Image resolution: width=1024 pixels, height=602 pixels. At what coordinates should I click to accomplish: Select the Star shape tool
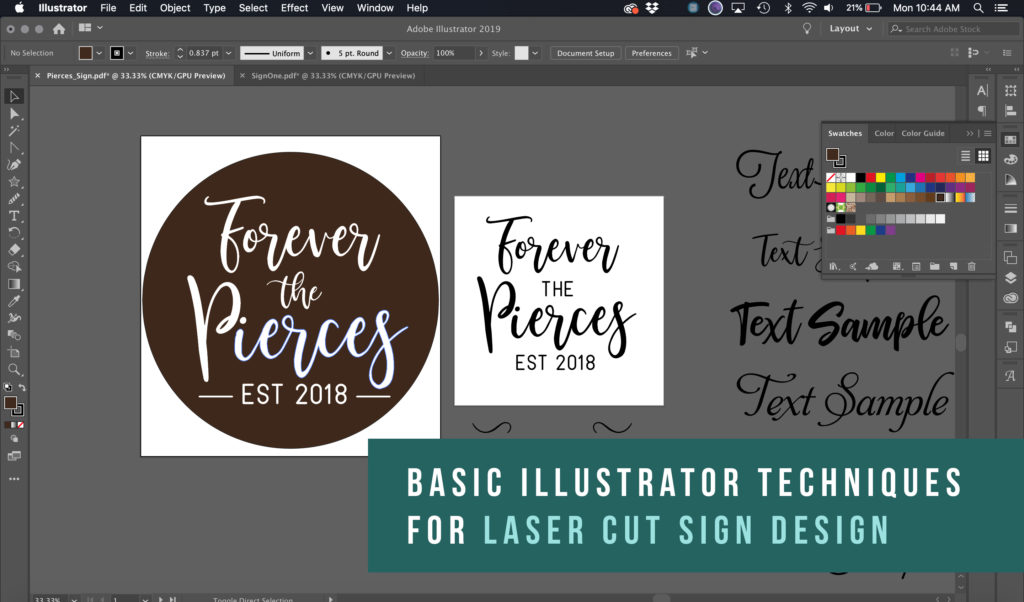tap(14, 182)
